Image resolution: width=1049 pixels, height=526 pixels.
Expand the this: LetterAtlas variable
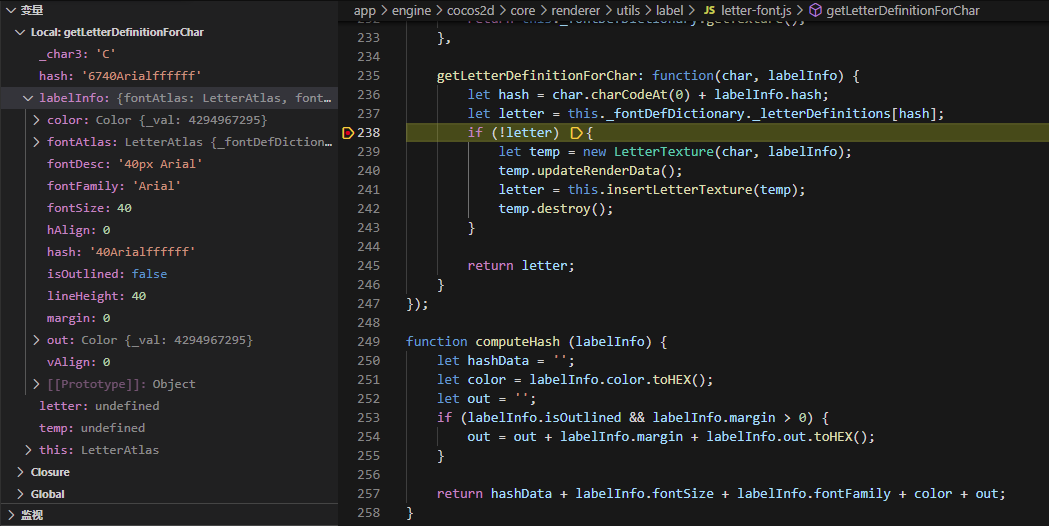tap(28, 450)
